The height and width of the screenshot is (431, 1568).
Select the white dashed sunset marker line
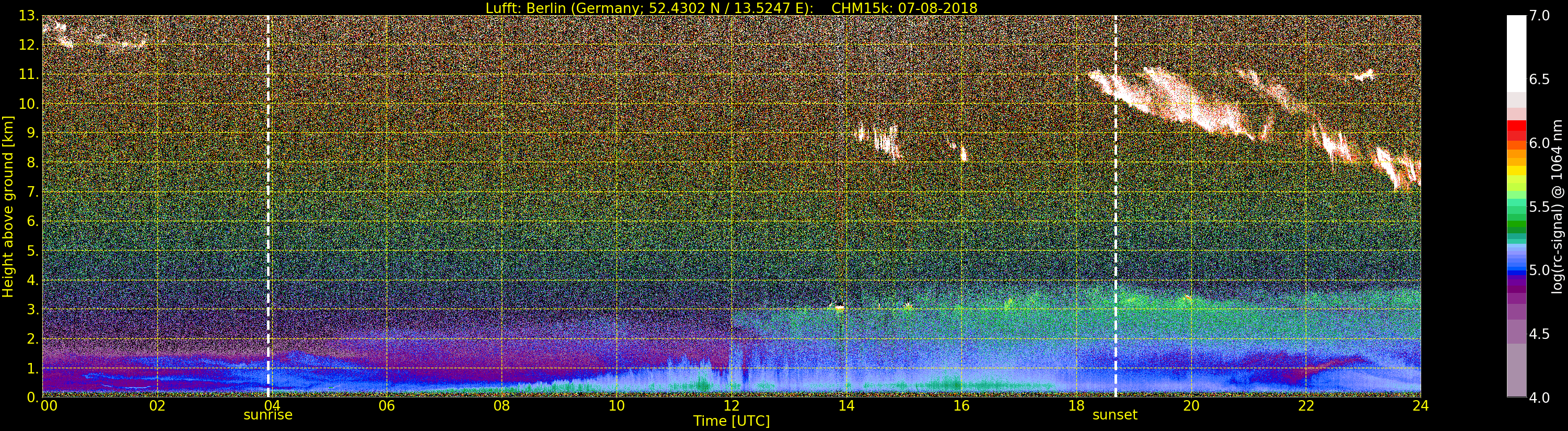(x=1115, y=206)
